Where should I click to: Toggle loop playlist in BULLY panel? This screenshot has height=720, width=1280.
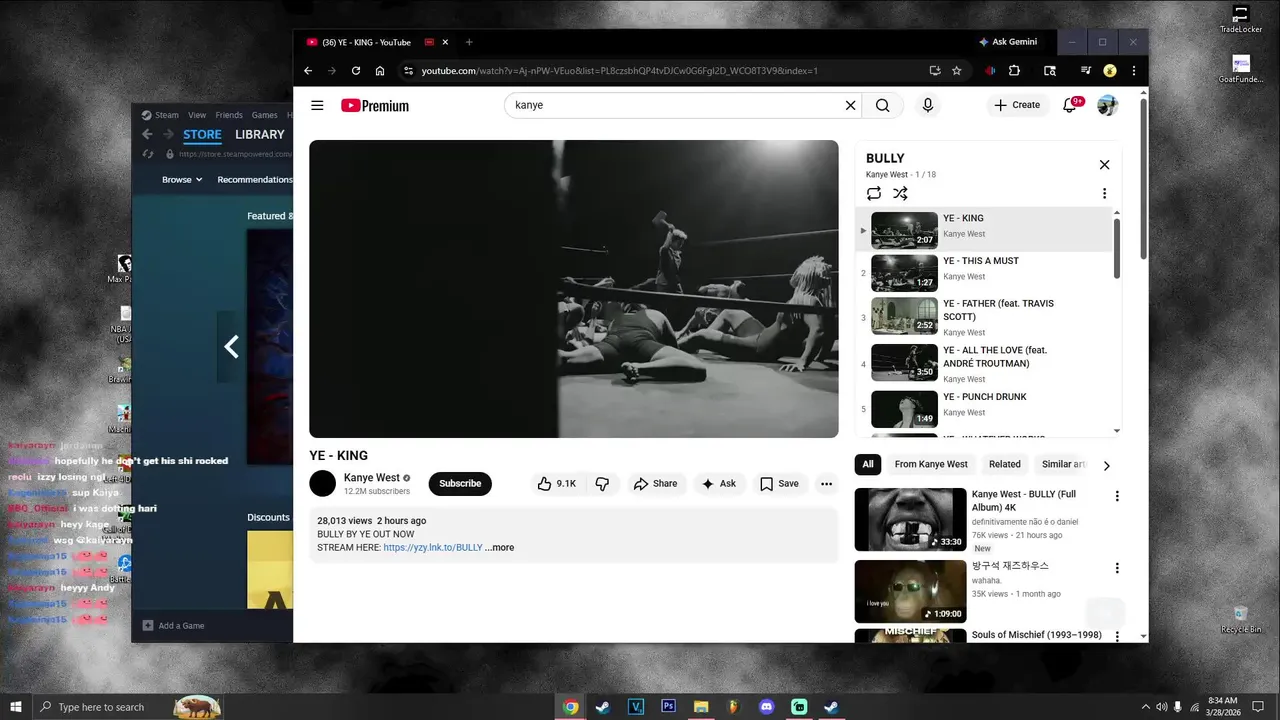click(874, 193)
